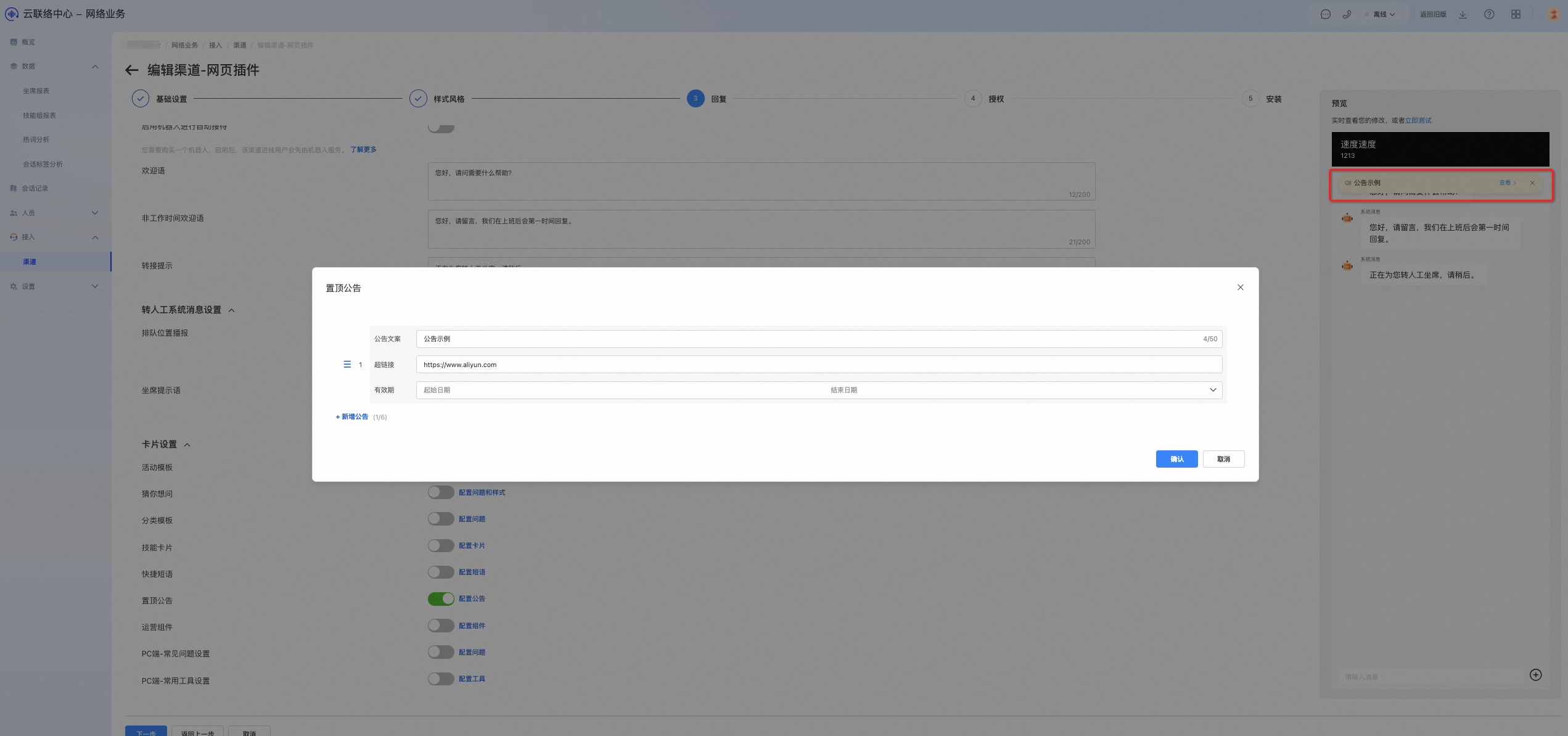Screen dimensions: 1568x736
Task: Click the phone call icon in top bar
Action: [x=1347, y=14]
